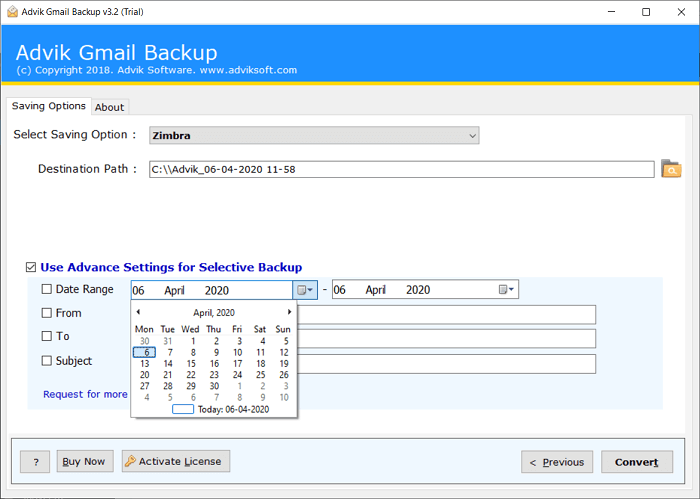Open the Select Saving Option dropdown showing Zimbra
Viewport: 700px width, 499px height.
click(x=314, y=135)
